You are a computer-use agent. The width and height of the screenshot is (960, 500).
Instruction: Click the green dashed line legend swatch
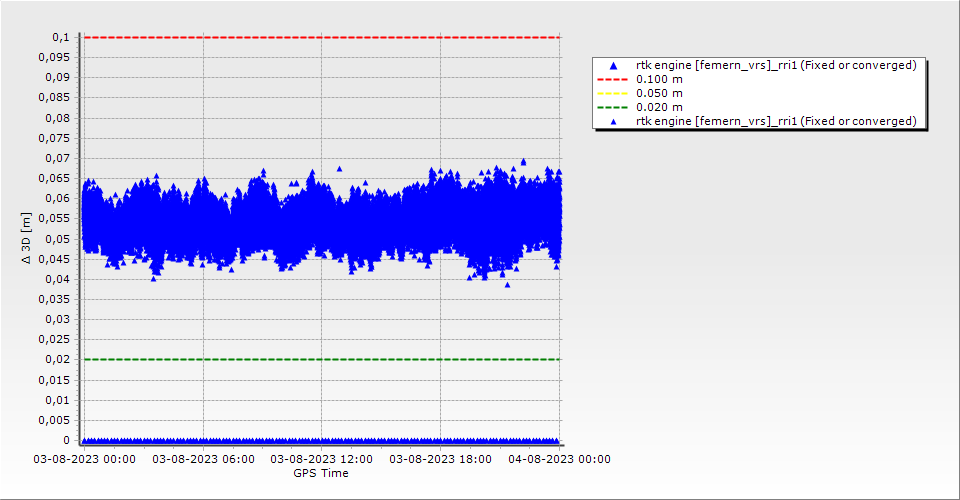pos(614,107)
